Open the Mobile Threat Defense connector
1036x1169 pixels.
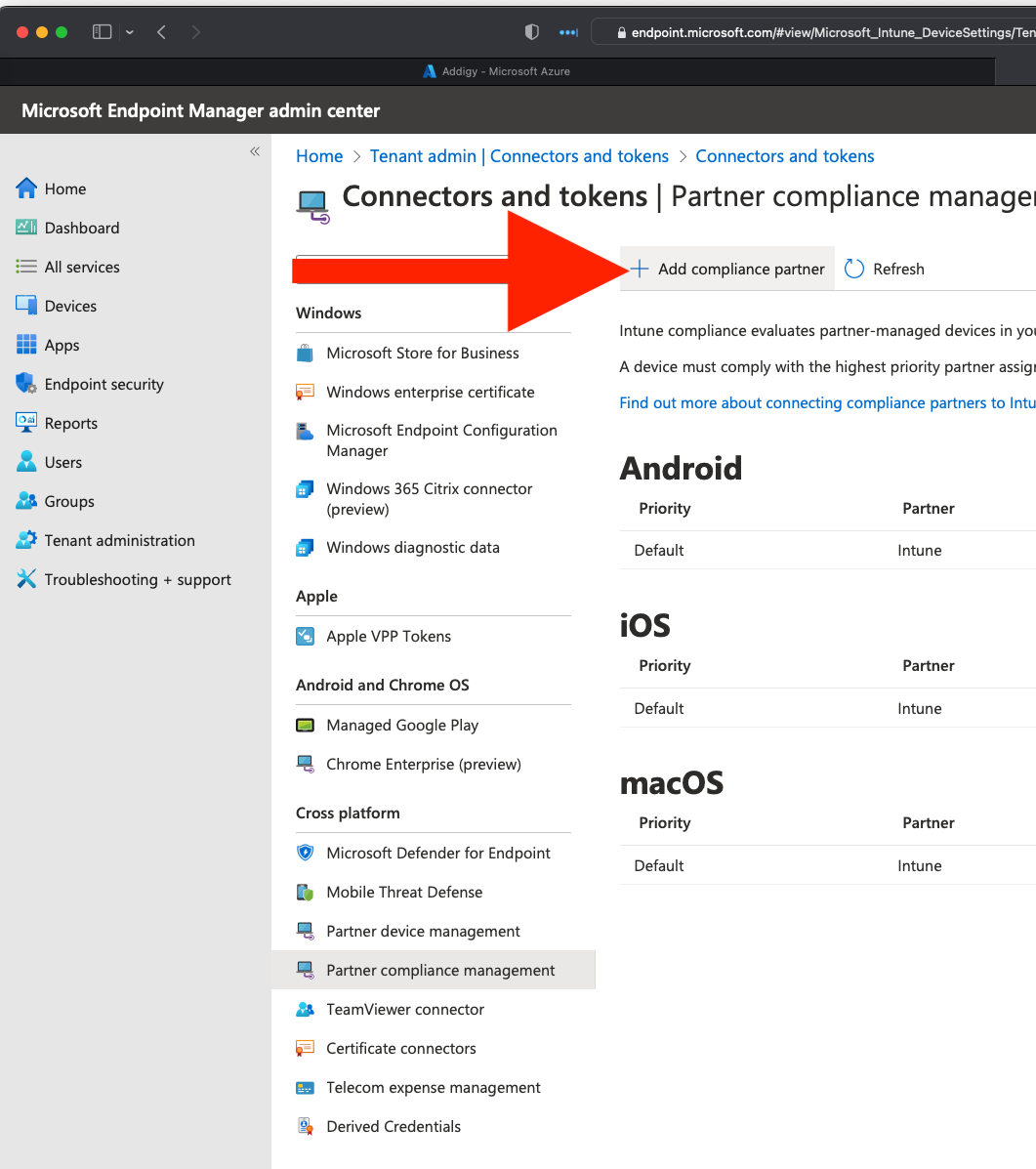tap(404, 892)
